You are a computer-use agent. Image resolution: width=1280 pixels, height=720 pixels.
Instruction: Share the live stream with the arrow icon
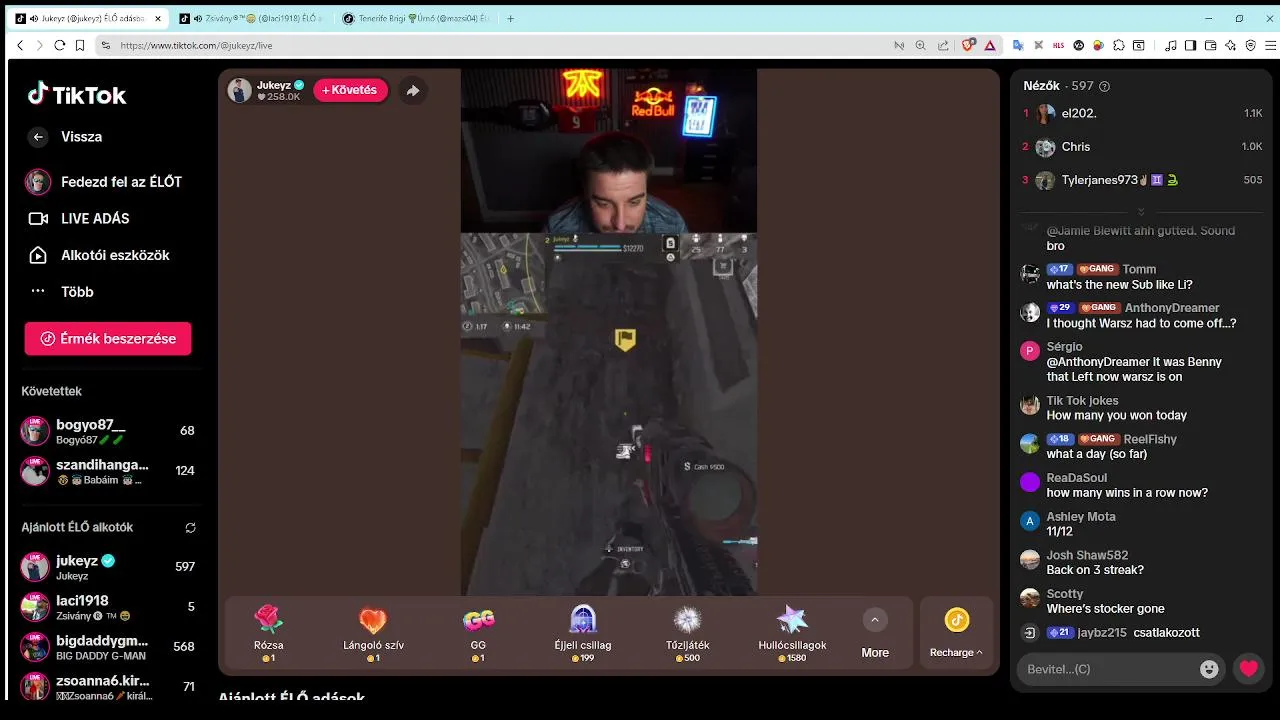click(412, 90)
